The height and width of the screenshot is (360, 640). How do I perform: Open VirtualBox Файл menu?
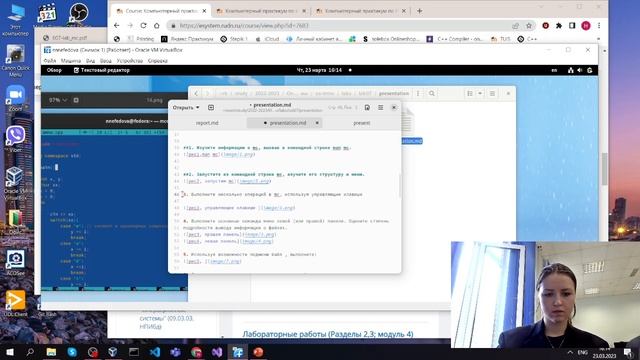50,60
